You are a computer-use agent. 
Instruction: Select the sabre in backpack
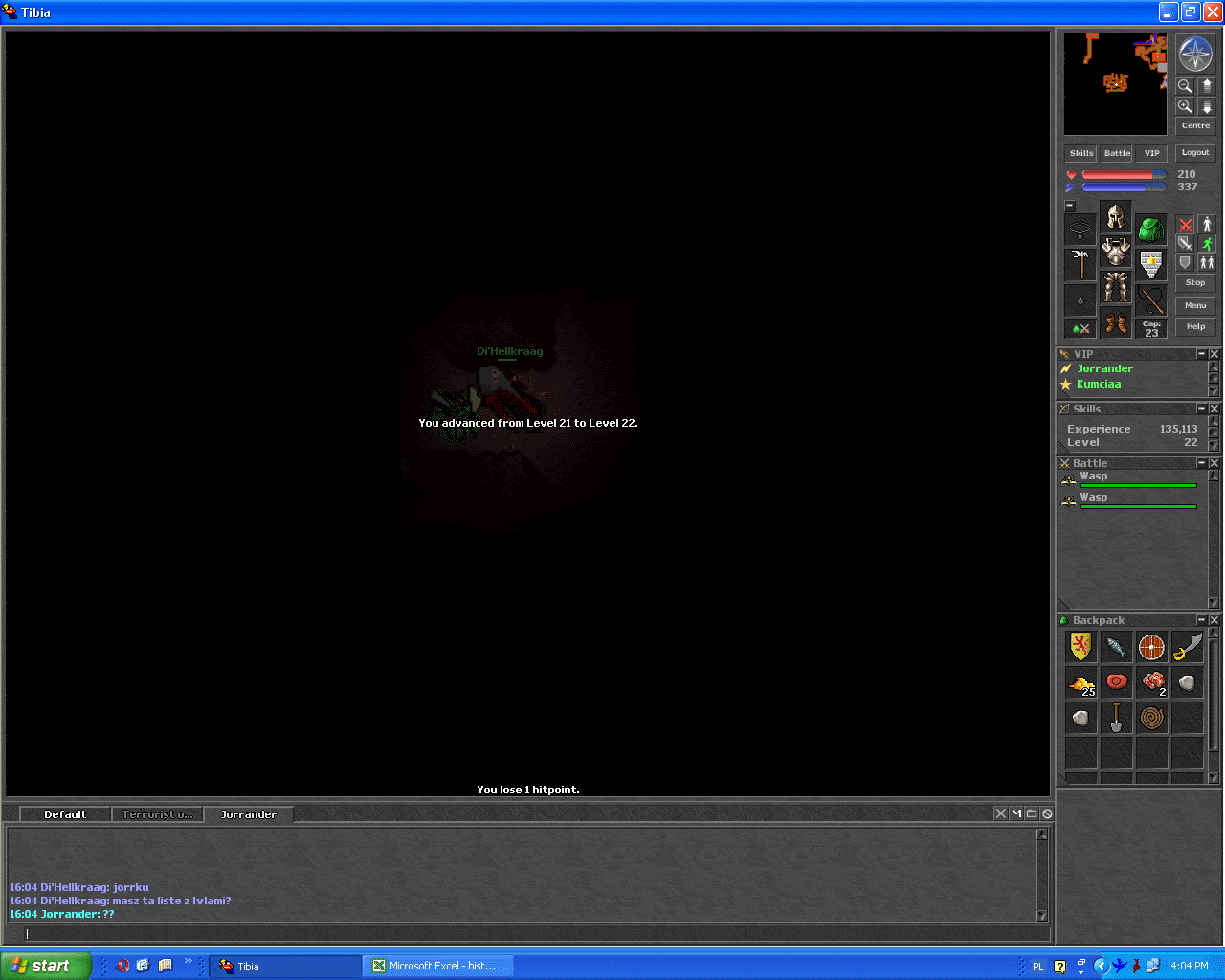click(1187, 647)
